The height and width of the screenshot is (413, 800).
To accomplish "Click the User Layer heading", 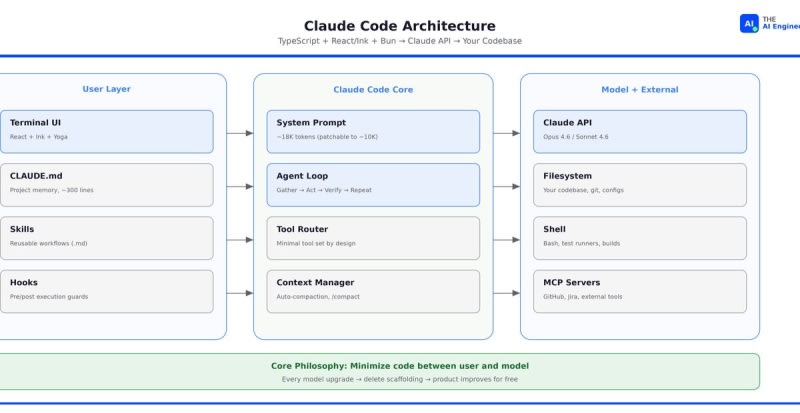I will 106,89.
